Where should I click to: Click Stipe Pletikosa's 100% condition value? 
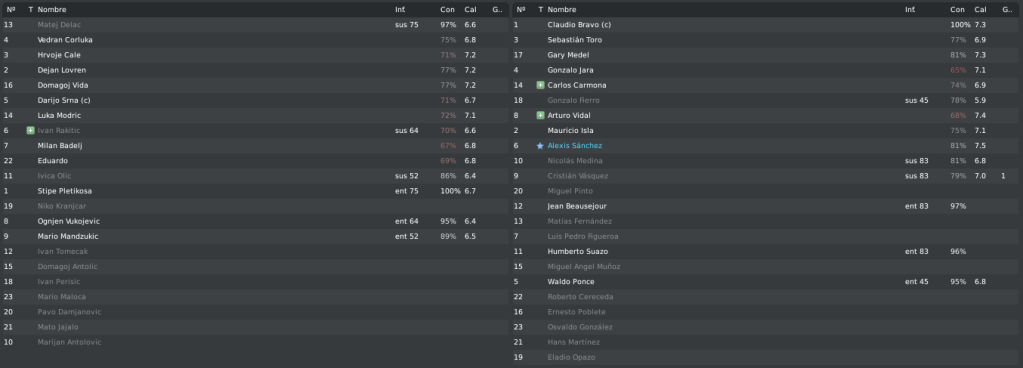click(450, 191)
